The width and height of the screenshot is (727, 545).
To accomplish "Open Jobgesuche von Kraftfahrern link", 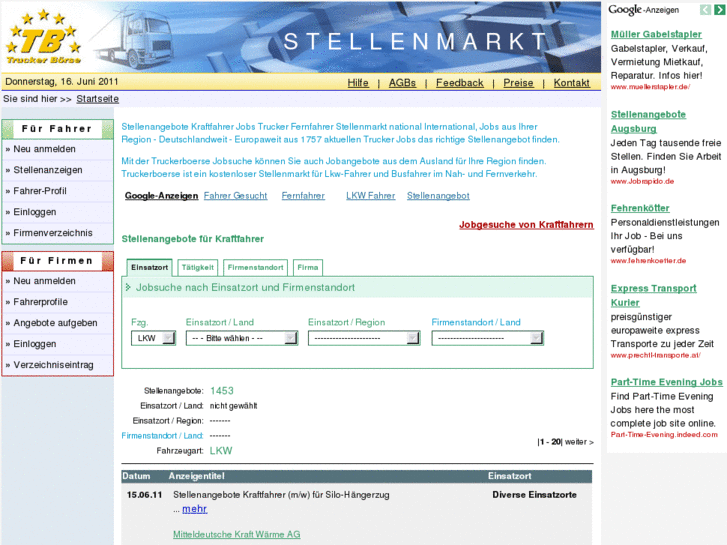I will click(x=526, y=224).
